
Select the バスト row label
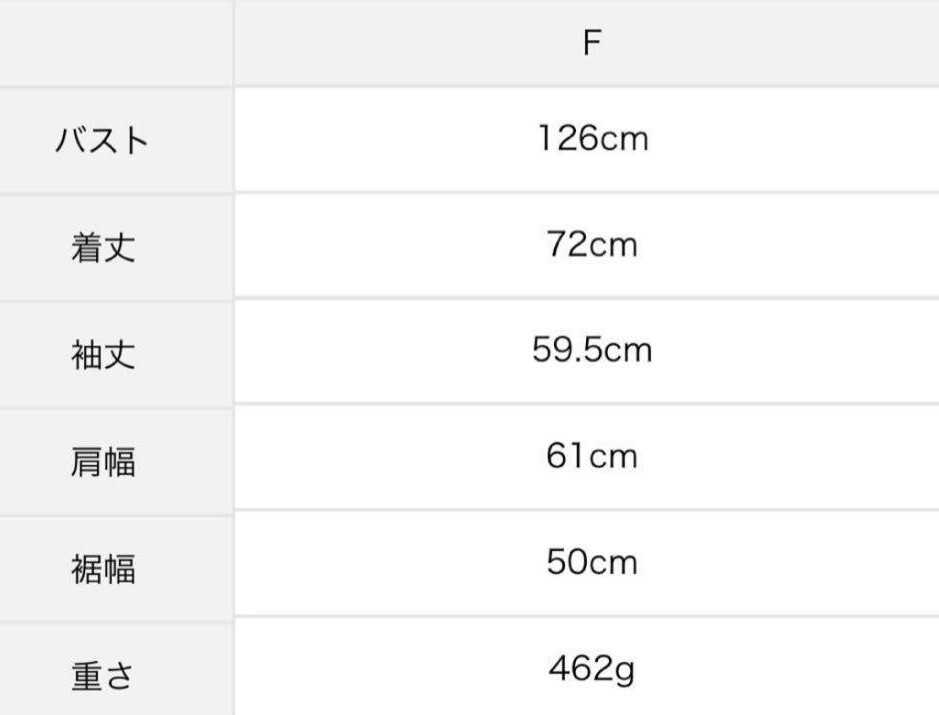tap(102, 140)
